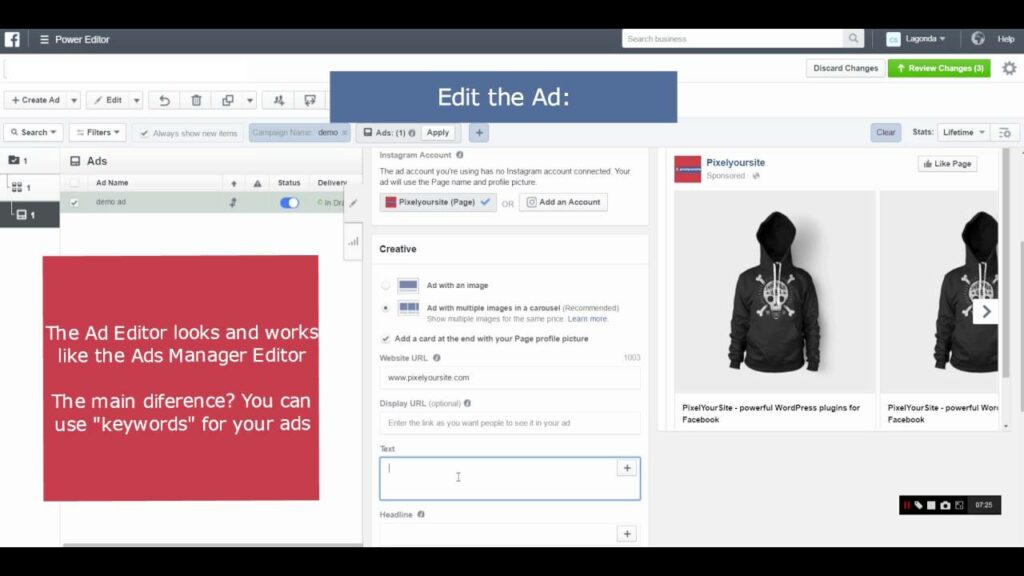This screenshot has width=1024, height=576.
Task: Click the trash delete toolbar icon
Action: point(196,100)
